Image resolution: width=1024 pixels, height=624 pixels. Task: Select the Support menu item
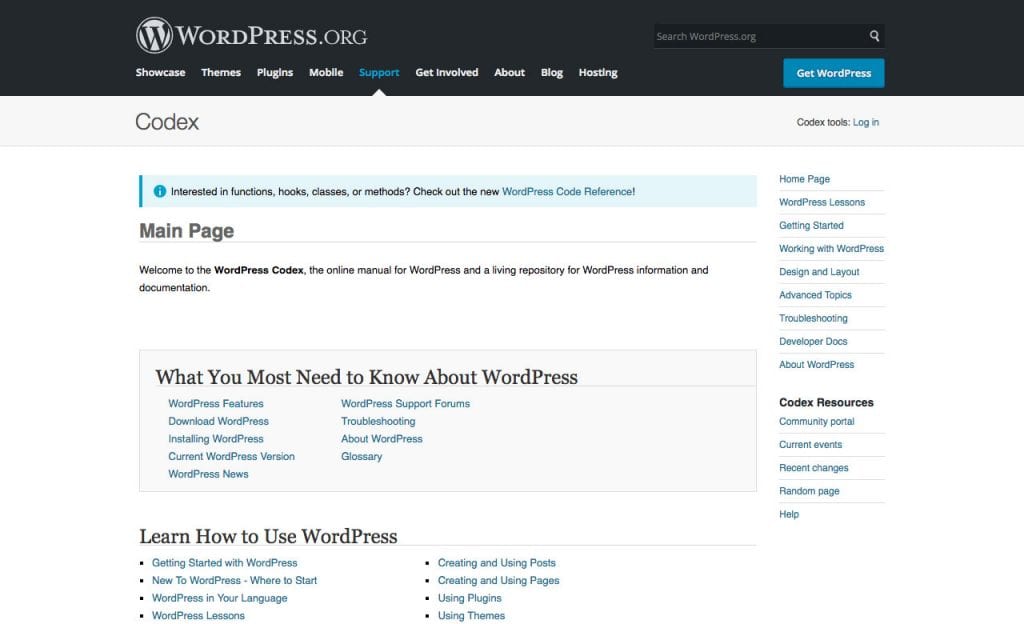tap(379, 72)
